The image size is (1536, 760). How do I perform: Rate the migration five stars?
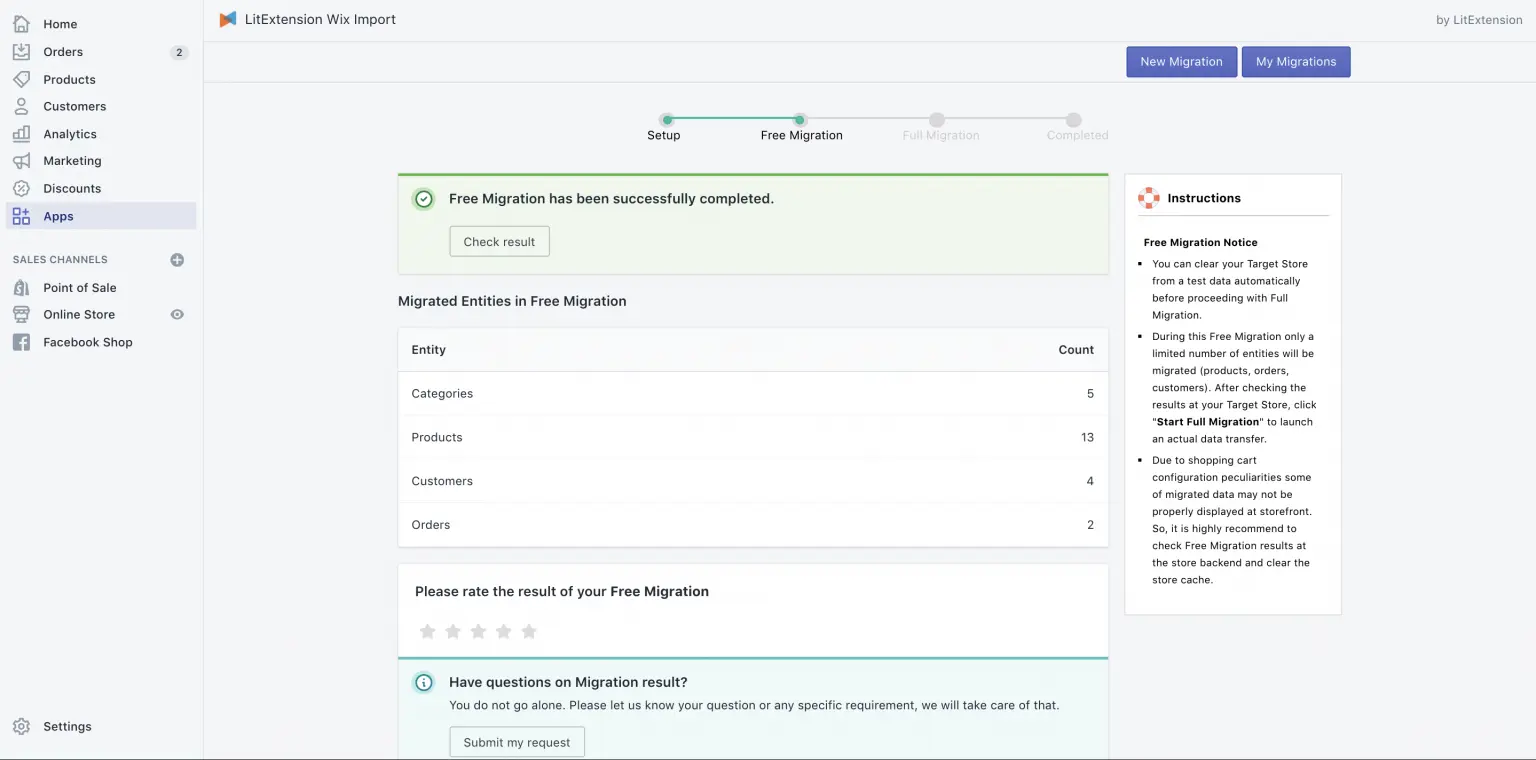pyautogui.click(x=529, y=631)
